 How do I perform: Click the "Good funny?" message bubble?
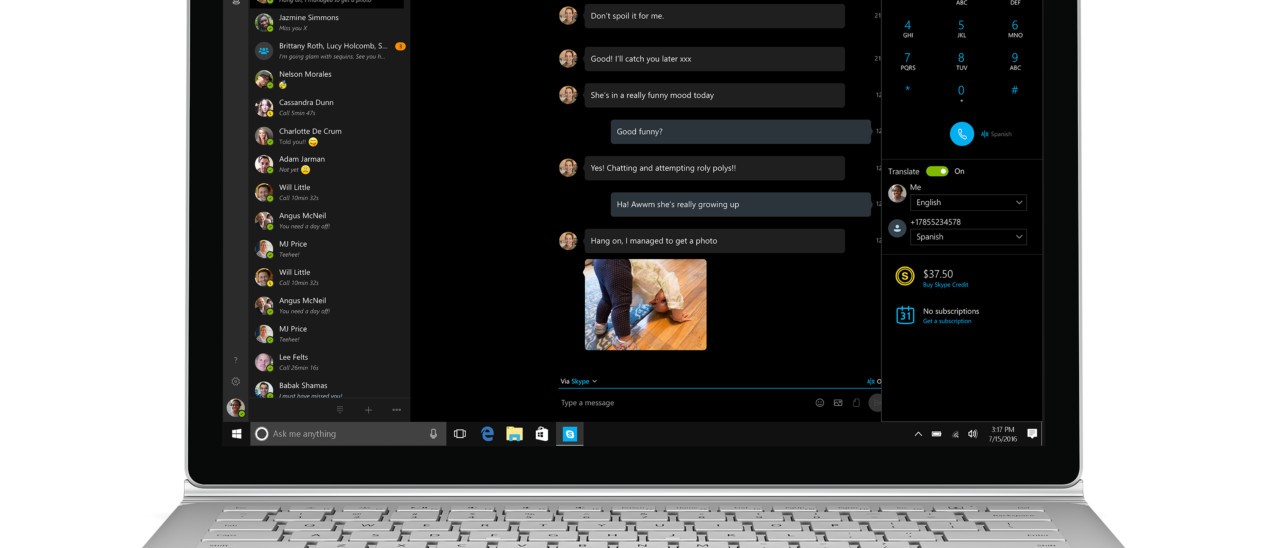[741, 132]
